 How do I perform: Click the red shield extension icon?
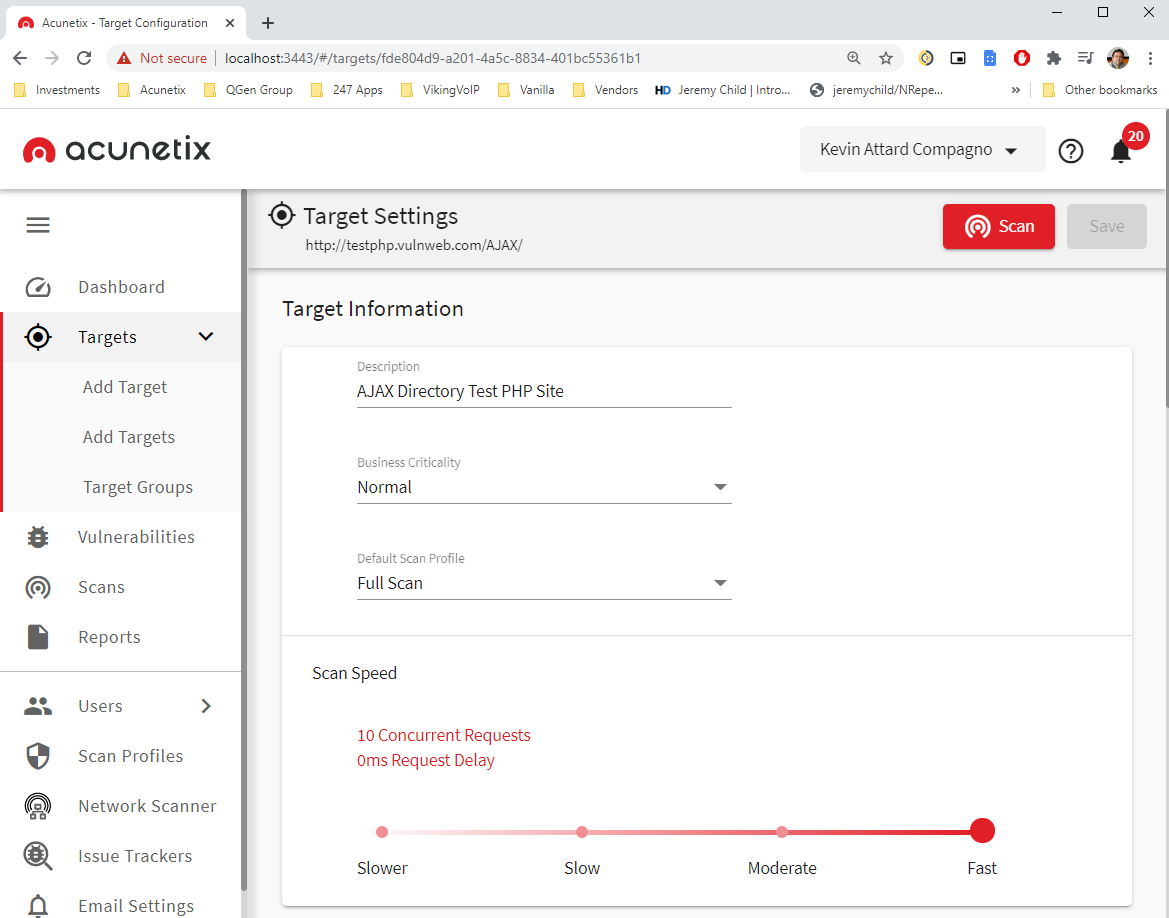coord(1021,58)
